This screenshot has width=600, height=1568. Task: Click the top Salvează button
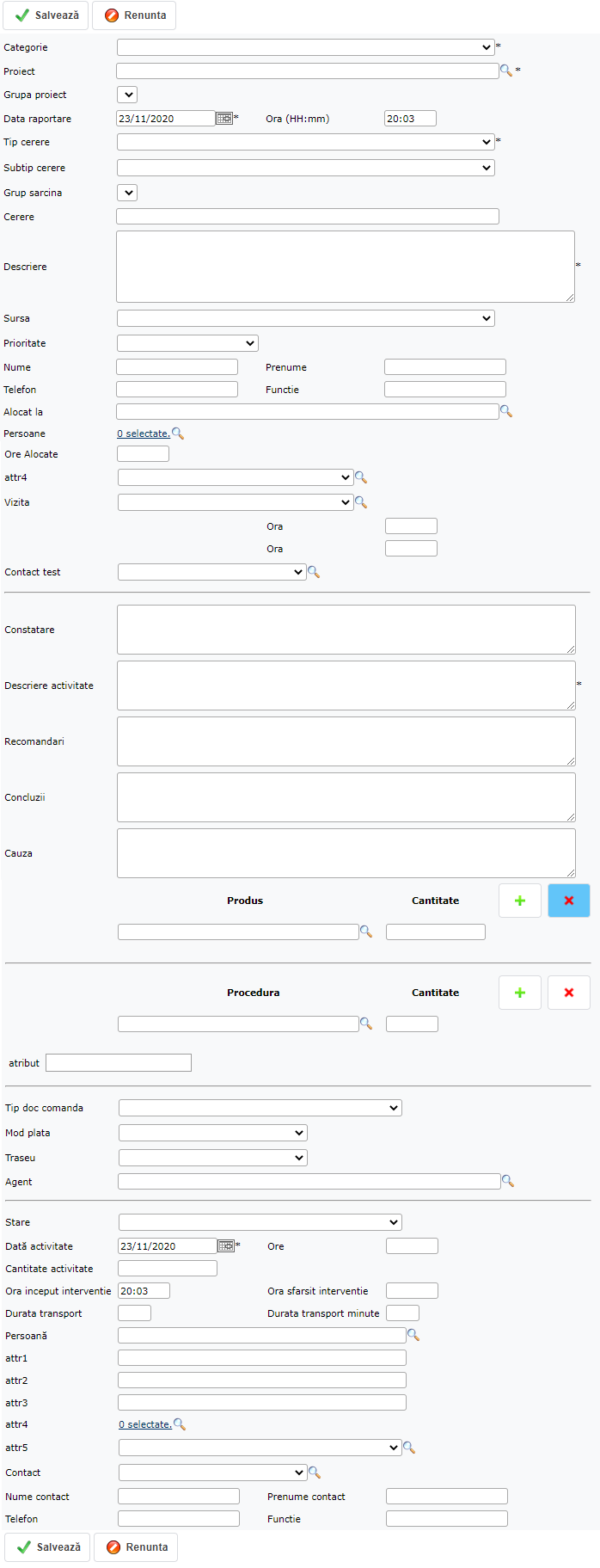pyautogui.click(x=46, y=15)
